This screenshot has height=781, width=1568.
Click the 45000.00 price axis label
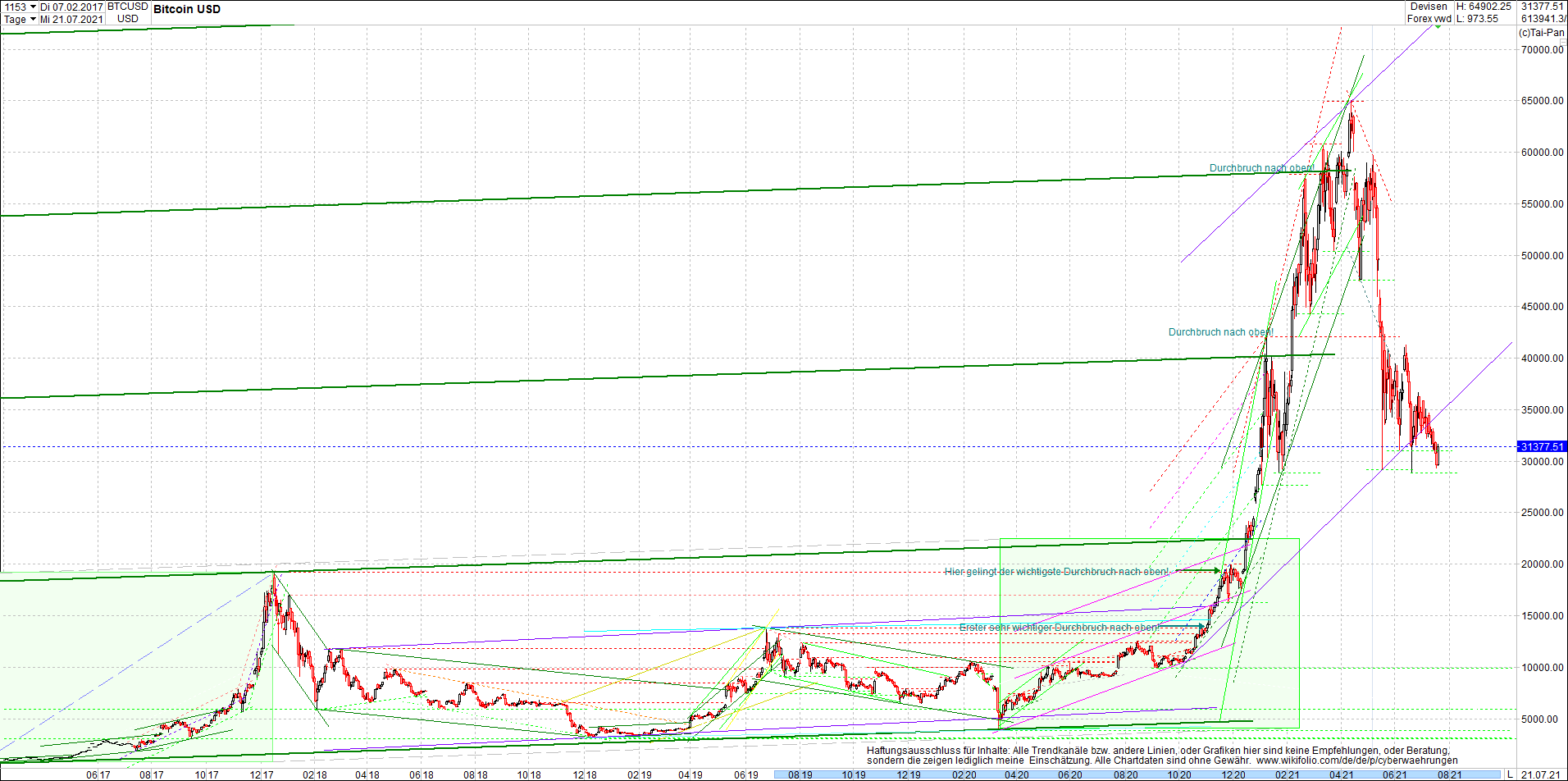[x=1543, y=307]
